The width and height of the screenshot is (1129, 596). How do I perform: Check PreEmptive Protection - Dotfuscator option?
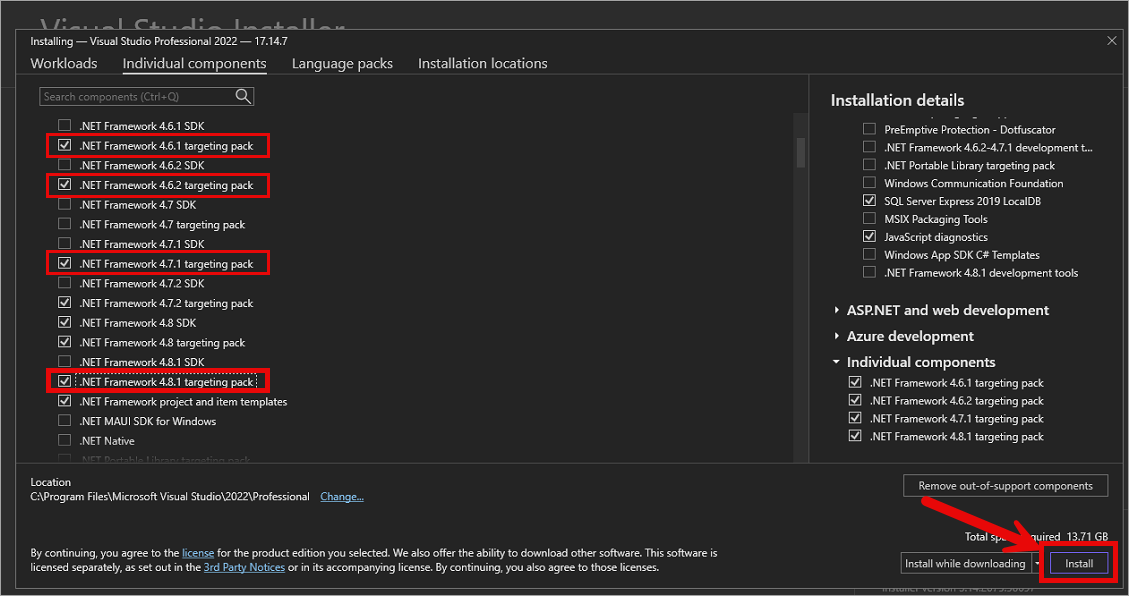coord(870,130)
